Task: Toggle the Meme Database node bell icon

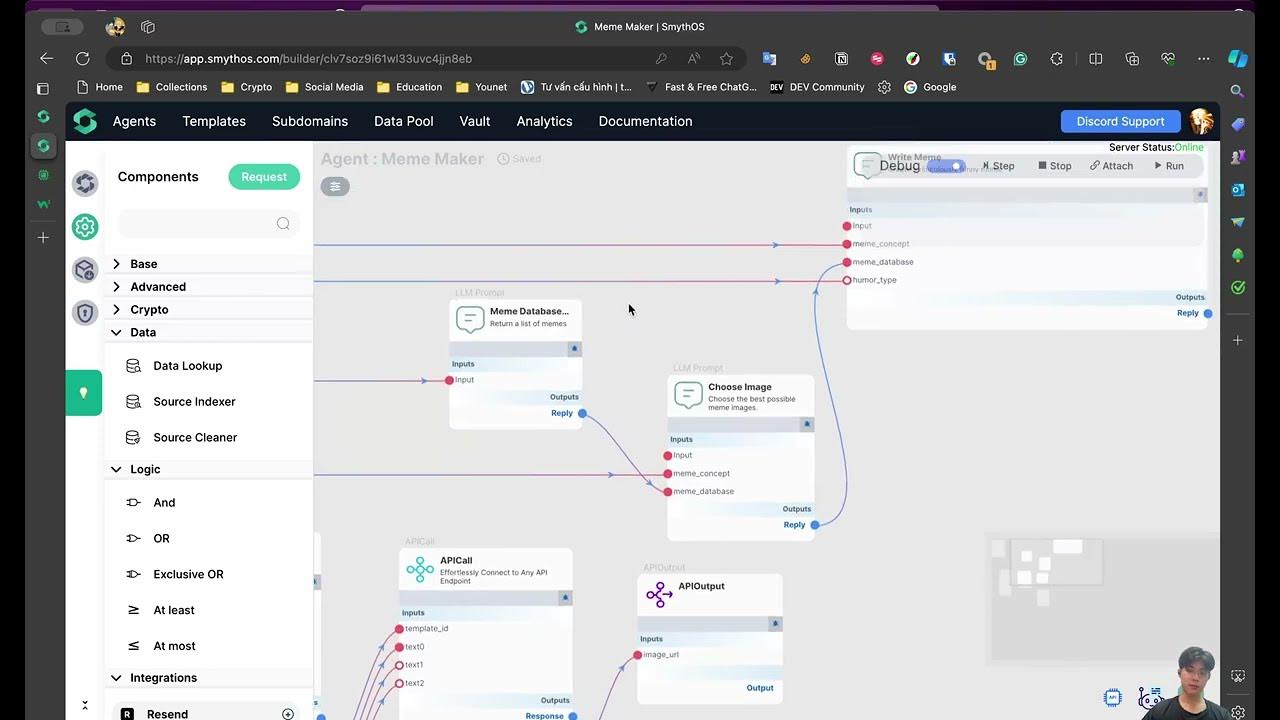Action: (x=574, y=349)
